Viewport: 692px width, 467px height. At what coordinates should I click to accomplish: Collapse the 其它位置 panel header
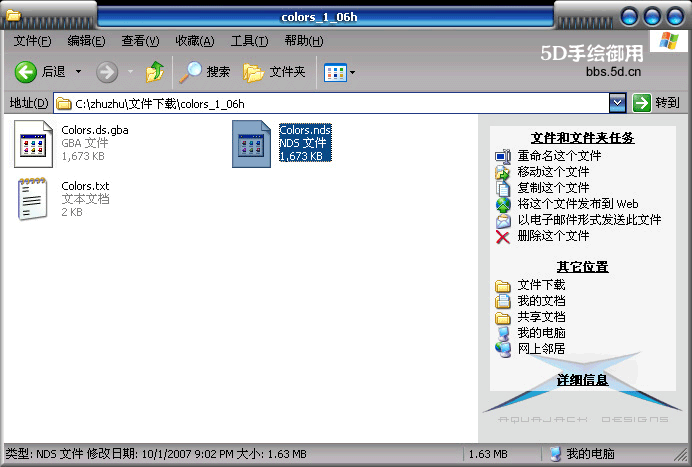(582, 267)
